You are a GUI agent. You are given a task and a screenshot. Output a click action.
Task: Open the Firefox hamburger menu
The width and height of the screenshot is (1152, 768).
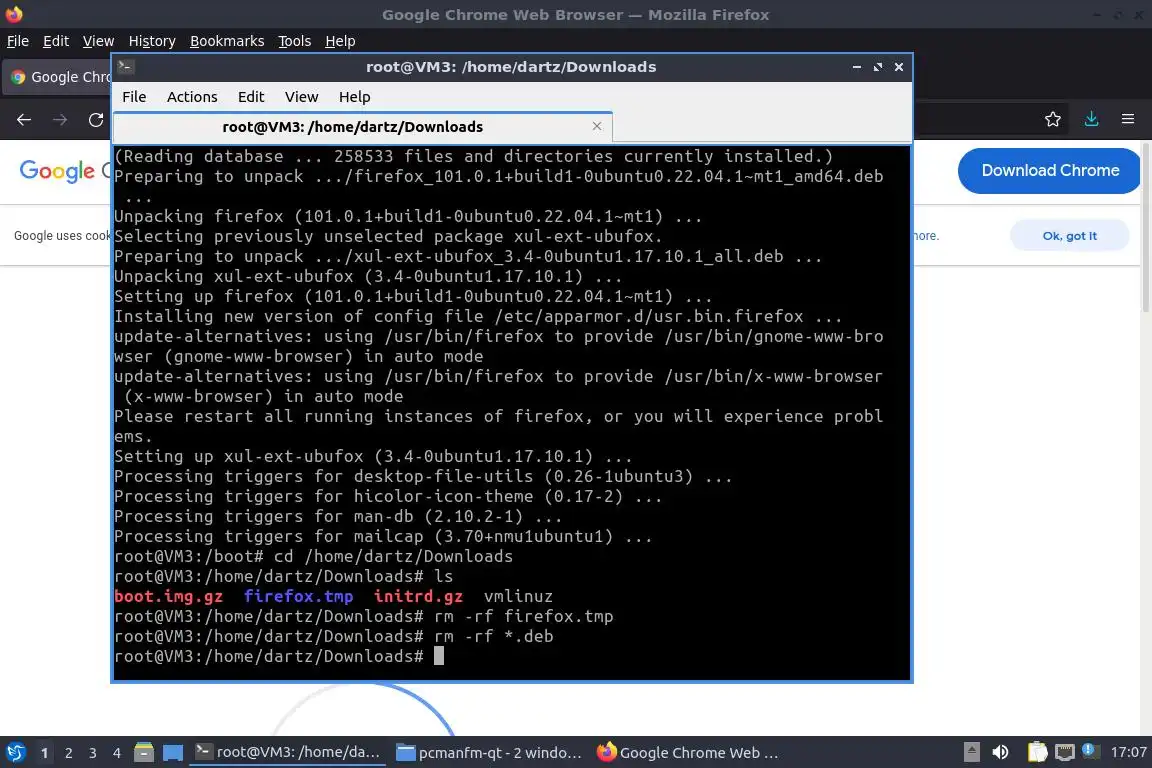point(1128,119)
